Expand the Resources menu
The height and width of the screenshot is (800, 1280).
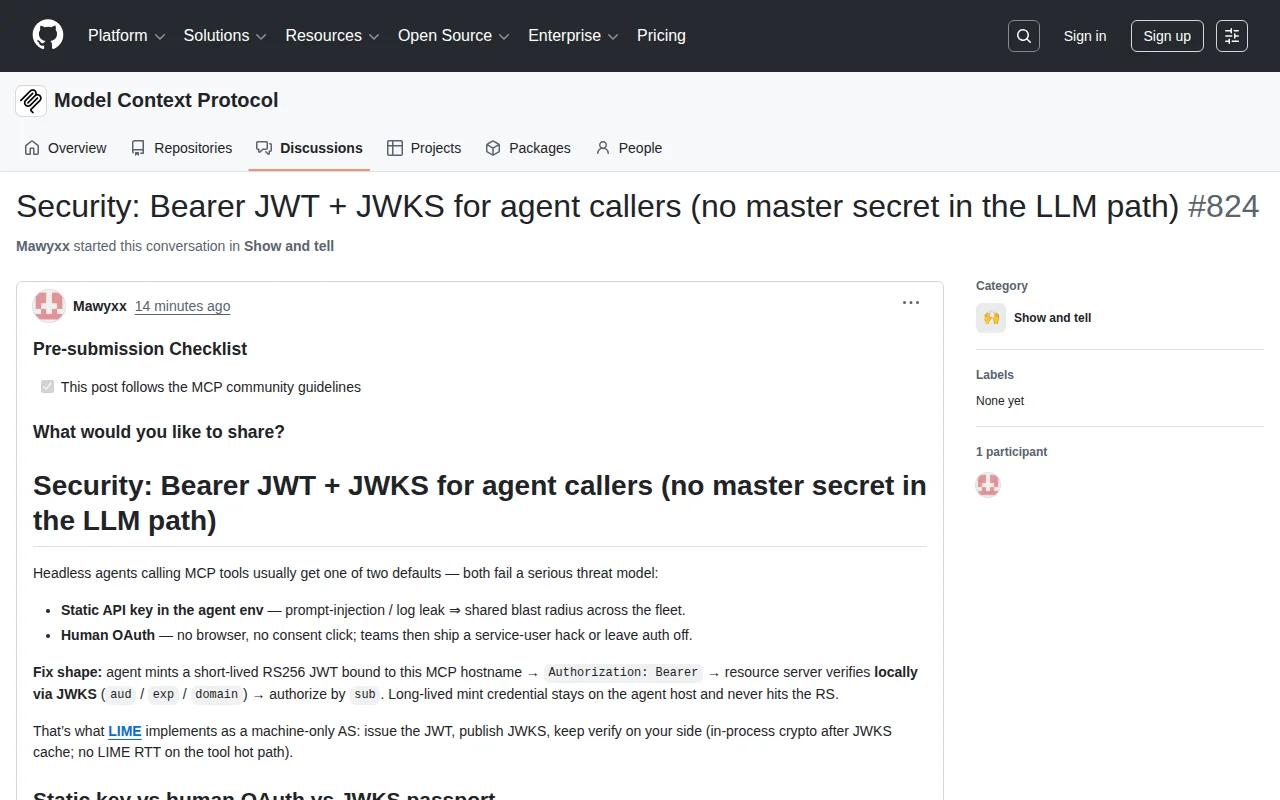332,36
